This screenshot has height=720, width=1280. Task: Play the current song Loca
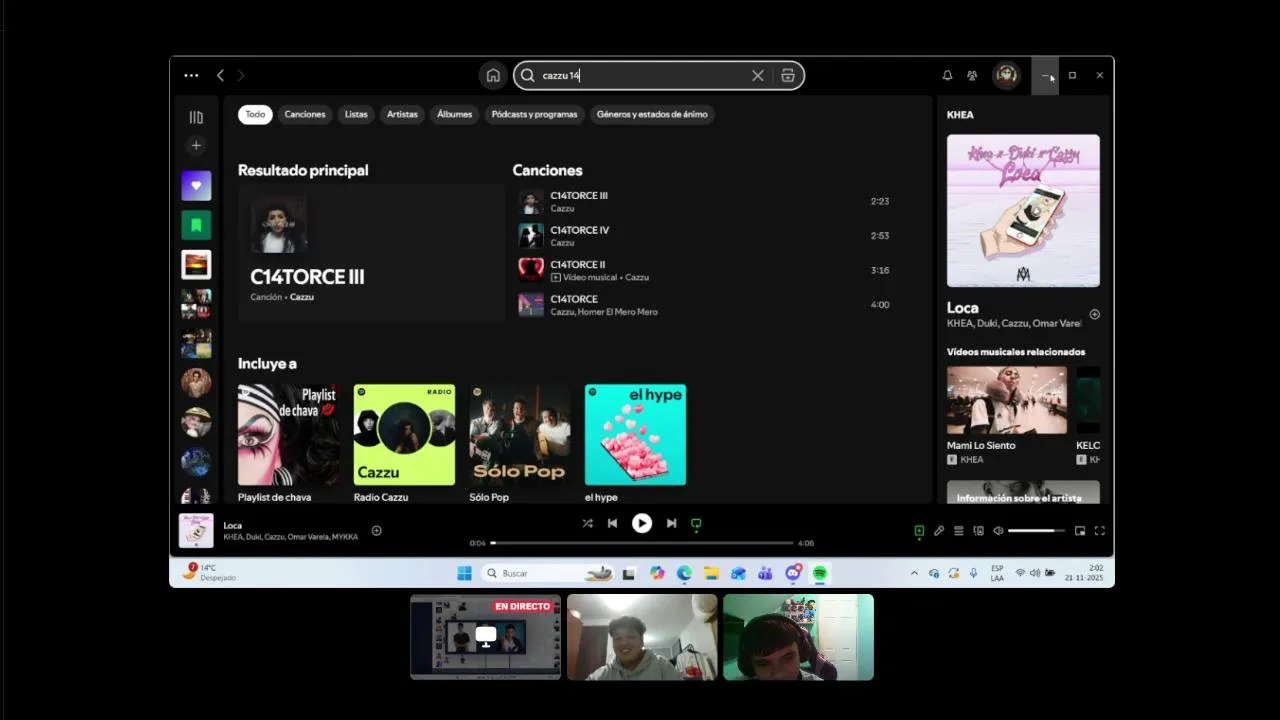(642, 523)
